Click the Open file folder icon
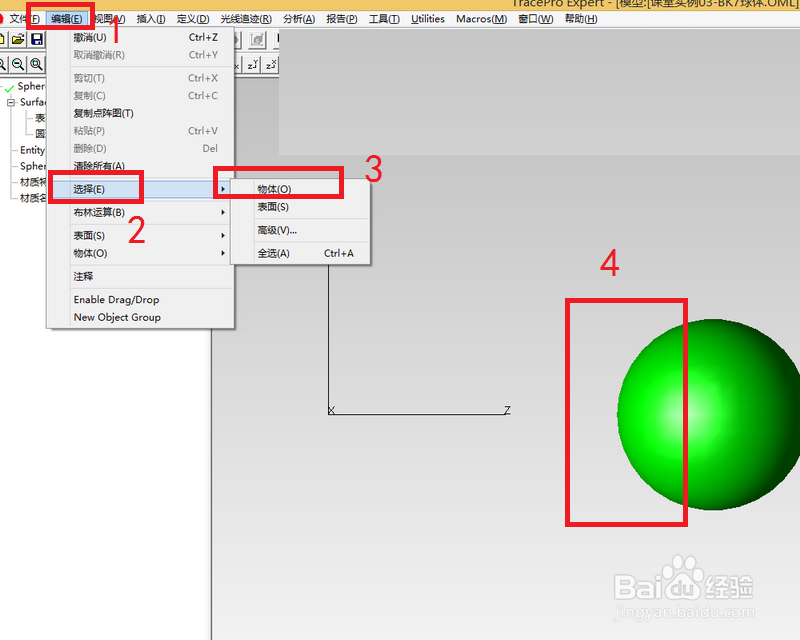Image resolution: width=800 pixels, height=640 pixels. [x=18, y=39]
